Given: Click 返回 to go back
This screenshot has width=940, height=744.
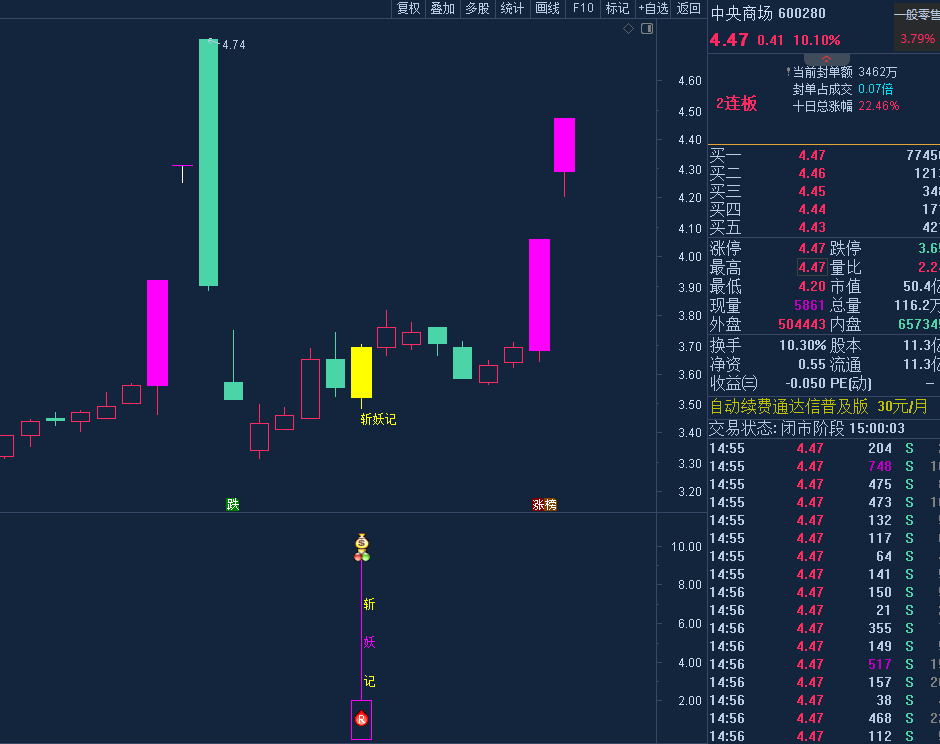Looking at the screenshot, I should (689, 9).
